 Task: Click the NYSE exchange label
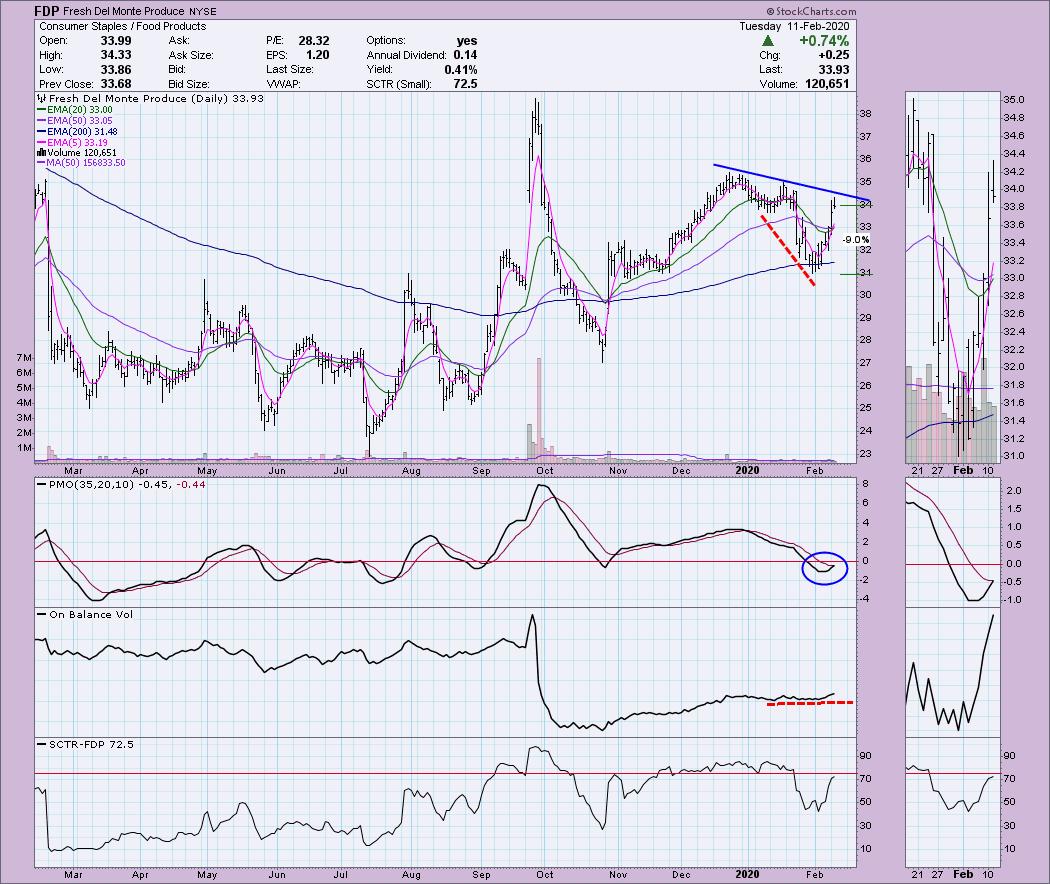[202, 11]
